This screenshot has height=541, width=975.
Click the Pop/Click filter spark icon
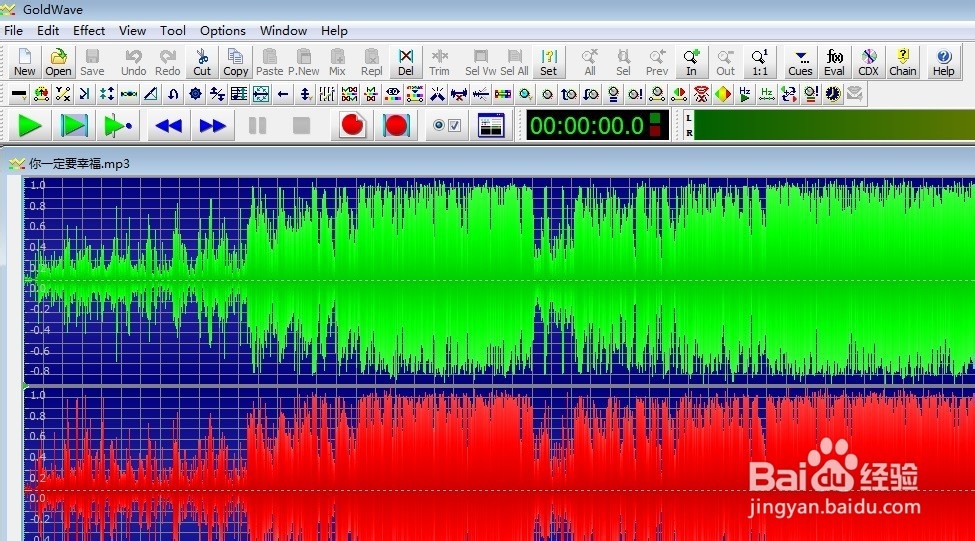click(x=437, y=94)
